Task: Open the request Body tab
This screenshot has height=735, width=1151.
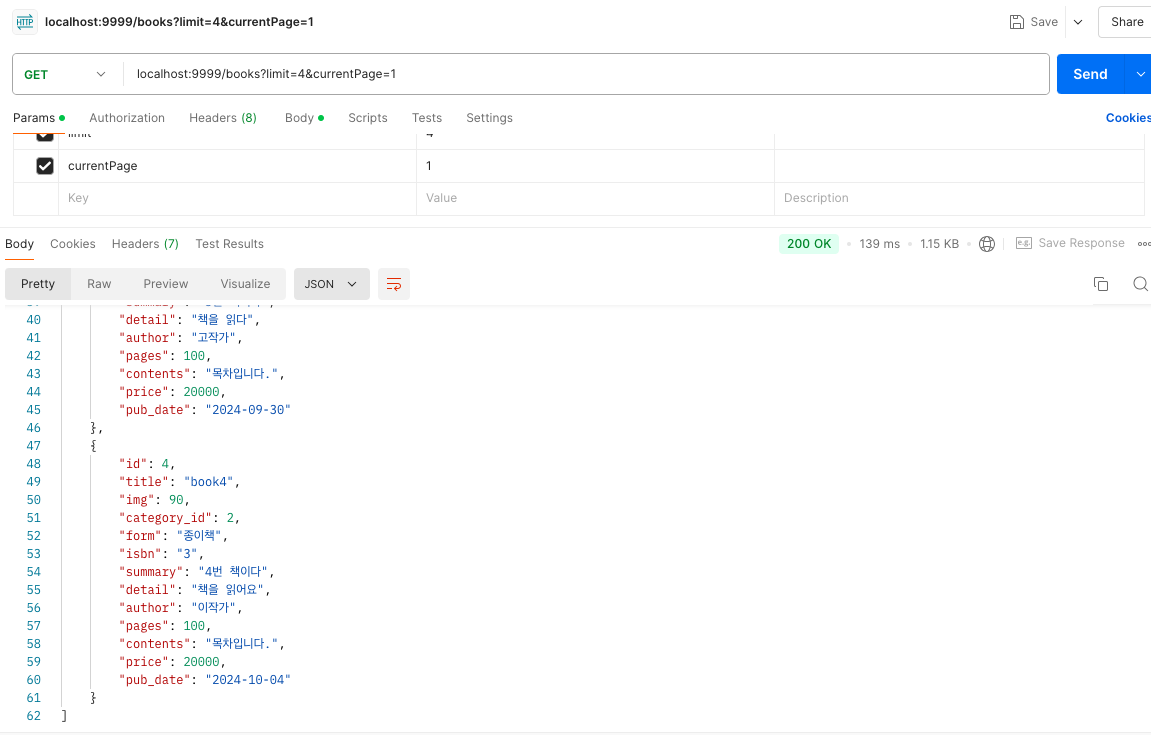Action: pos(304,117)
